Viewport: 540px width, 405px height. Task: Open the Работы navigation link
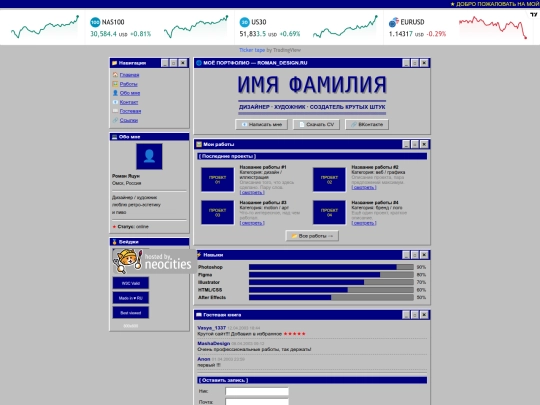(128, 84)
